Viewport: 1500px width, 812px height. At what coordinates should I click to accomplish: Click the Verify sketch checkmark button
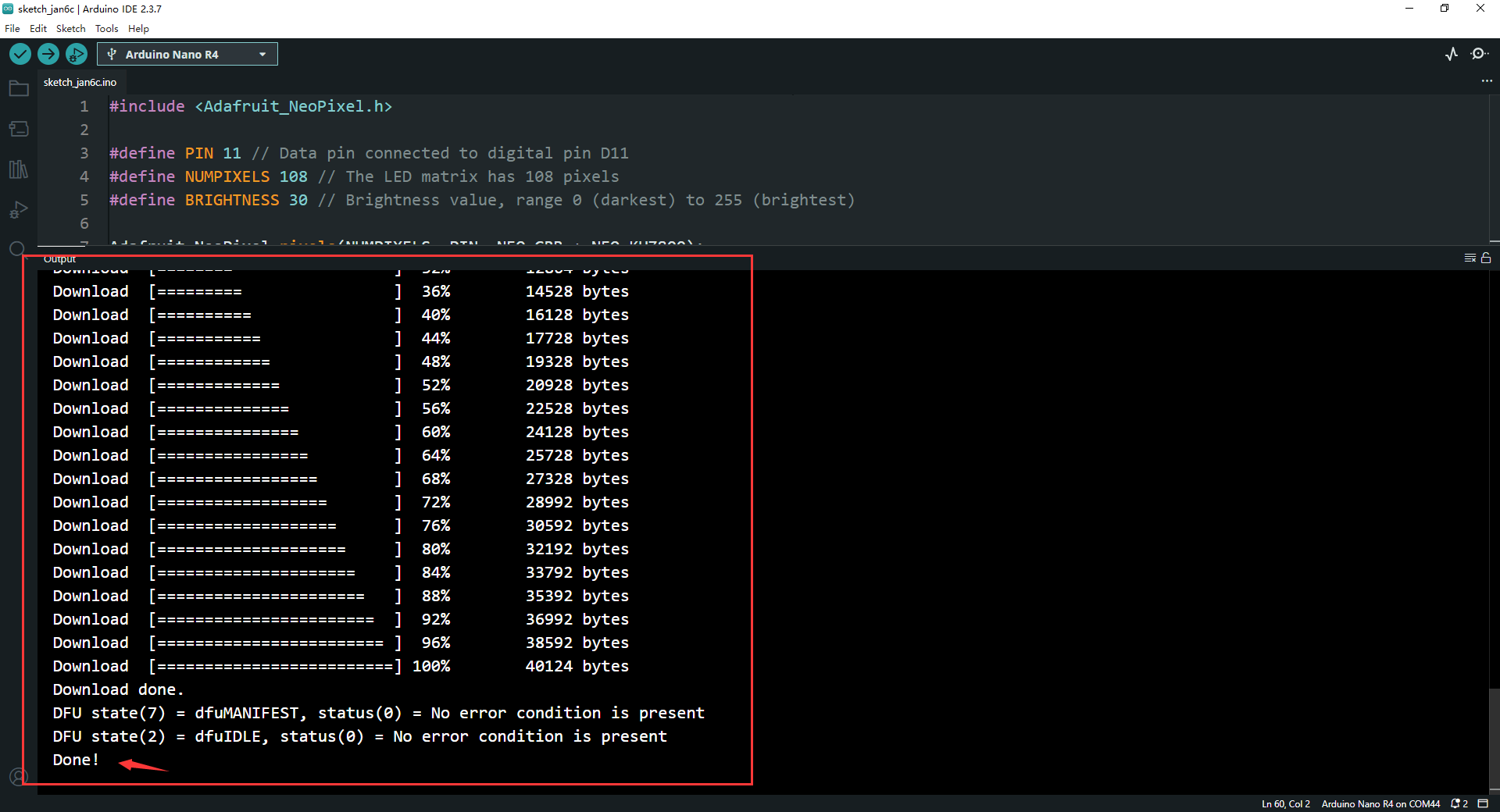20,54
